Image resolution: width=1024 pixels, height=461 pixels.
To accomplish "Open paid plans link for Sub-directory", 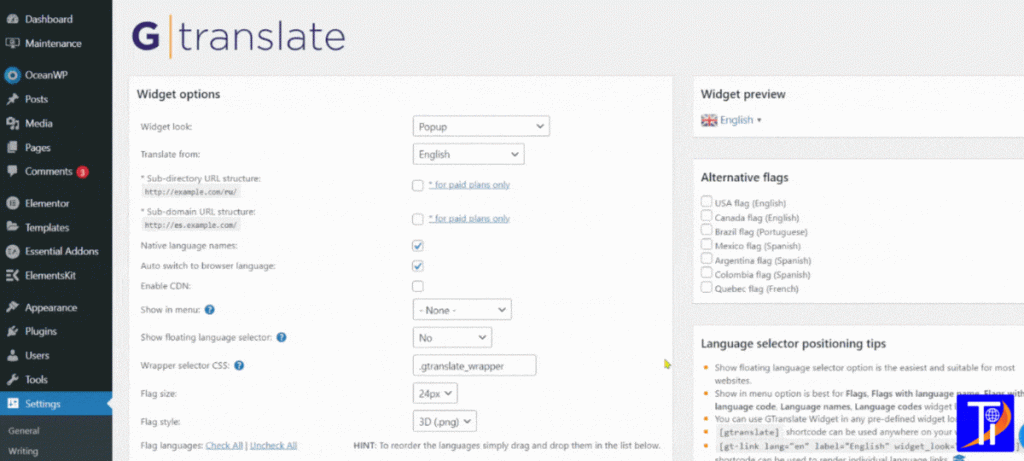I will click(x=469, y=185).
